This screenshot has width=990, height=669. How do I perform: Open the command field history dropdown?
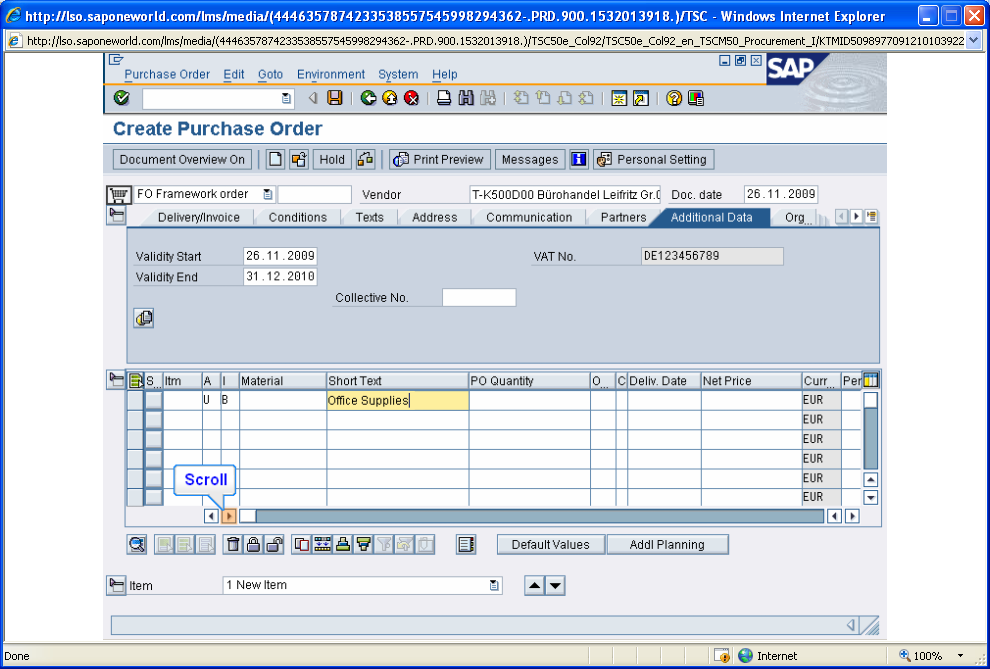[286, 98]
